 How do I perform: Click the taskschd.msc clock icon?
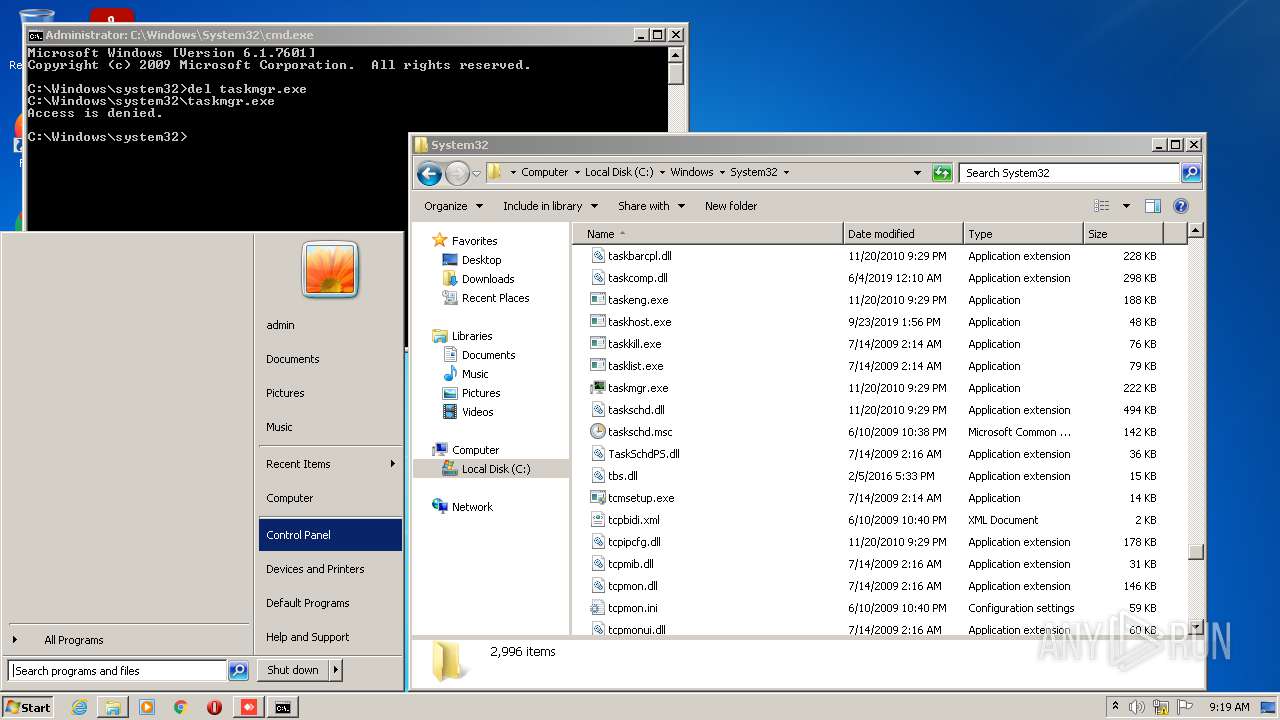[x=598, y=432]
